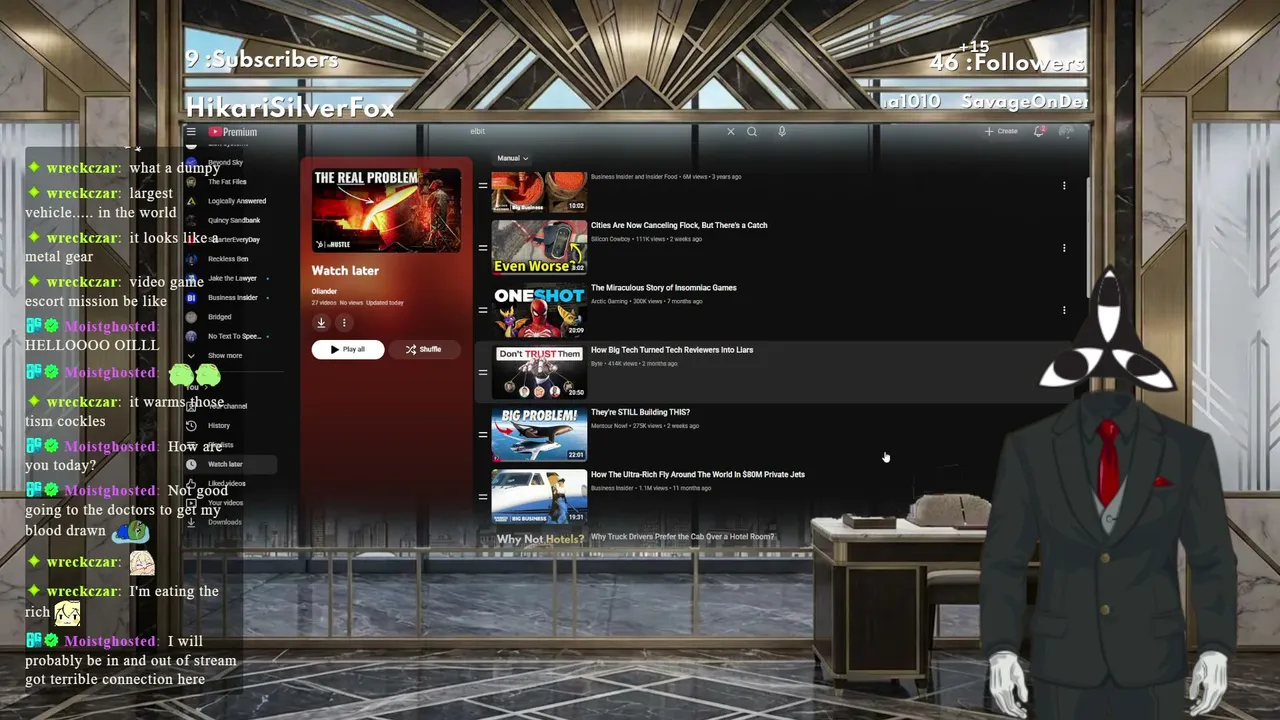Grab drag handle of Tech Reviewers video
The height and width of the screenshot is (720, 1280).
(x=483, y=372)
